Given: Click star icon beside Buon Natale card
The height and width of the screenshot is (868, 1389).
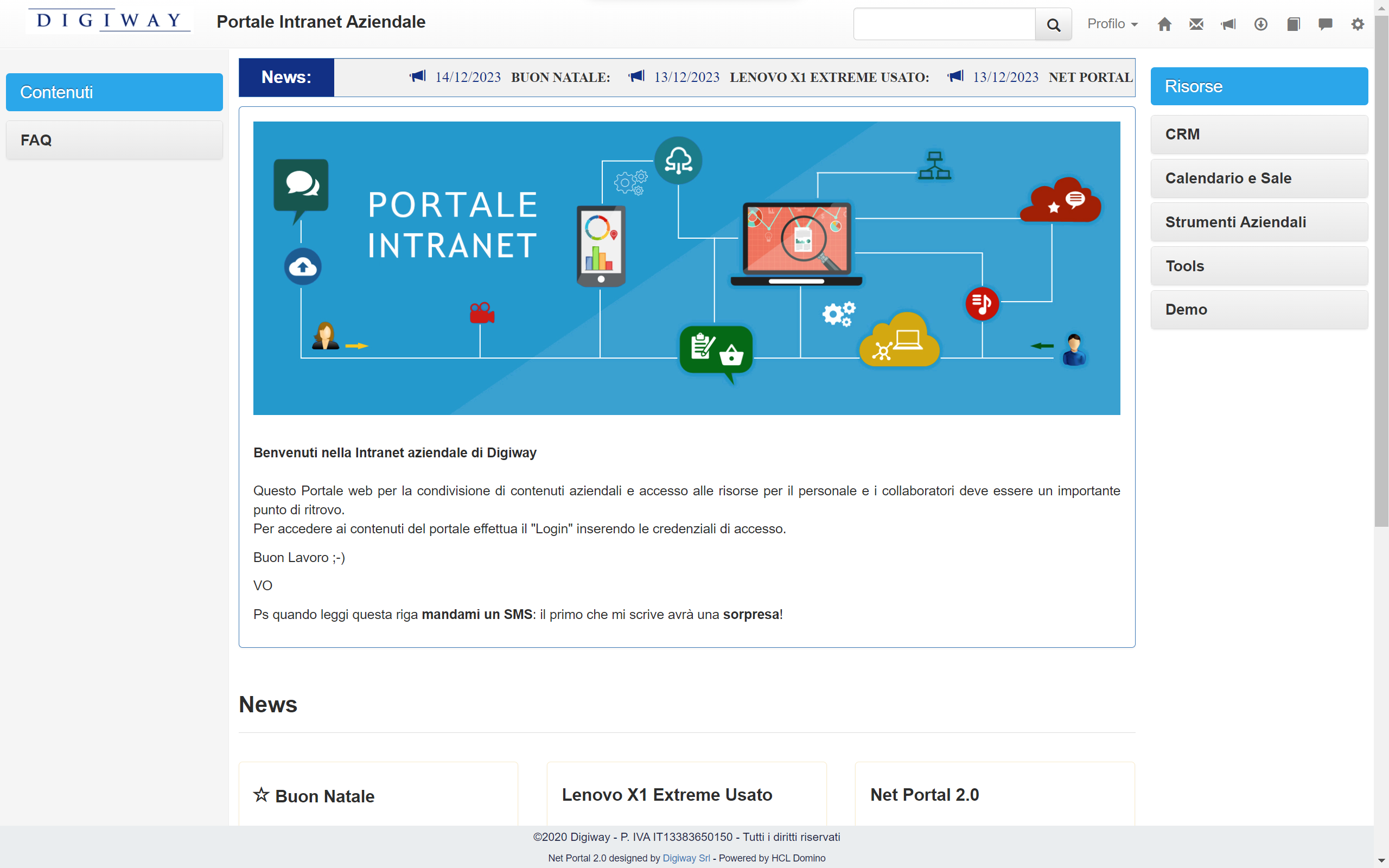Looking at the screenshot, I should 261,795.
